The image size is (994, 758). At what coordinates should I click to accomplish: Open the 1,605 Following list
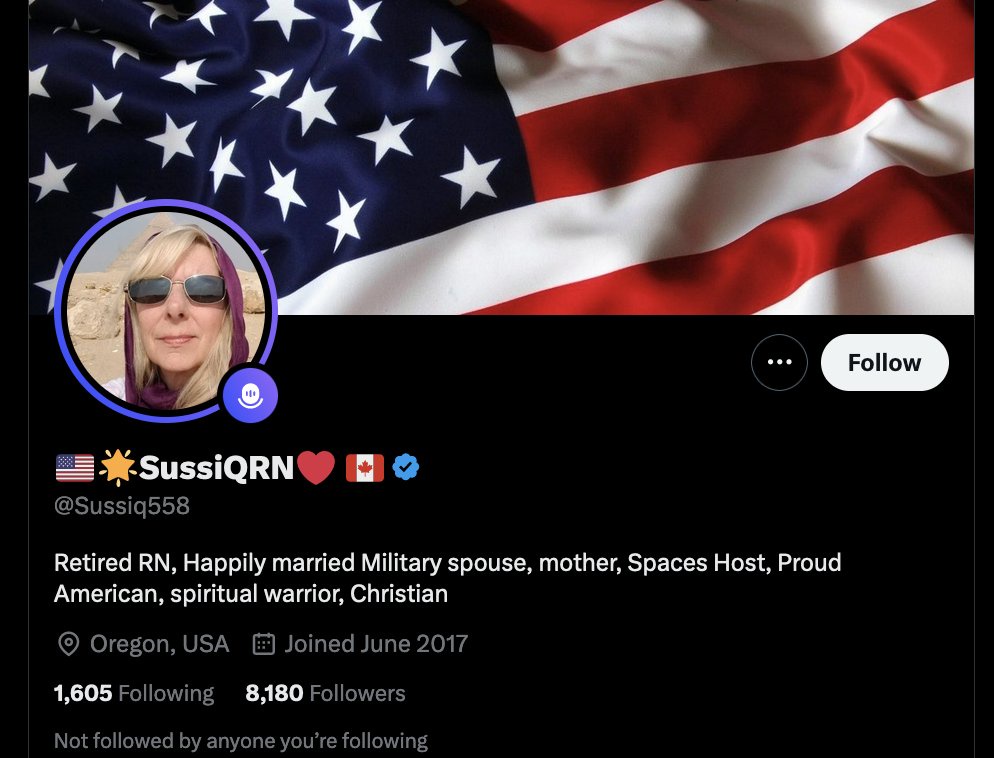pos(134,693)
